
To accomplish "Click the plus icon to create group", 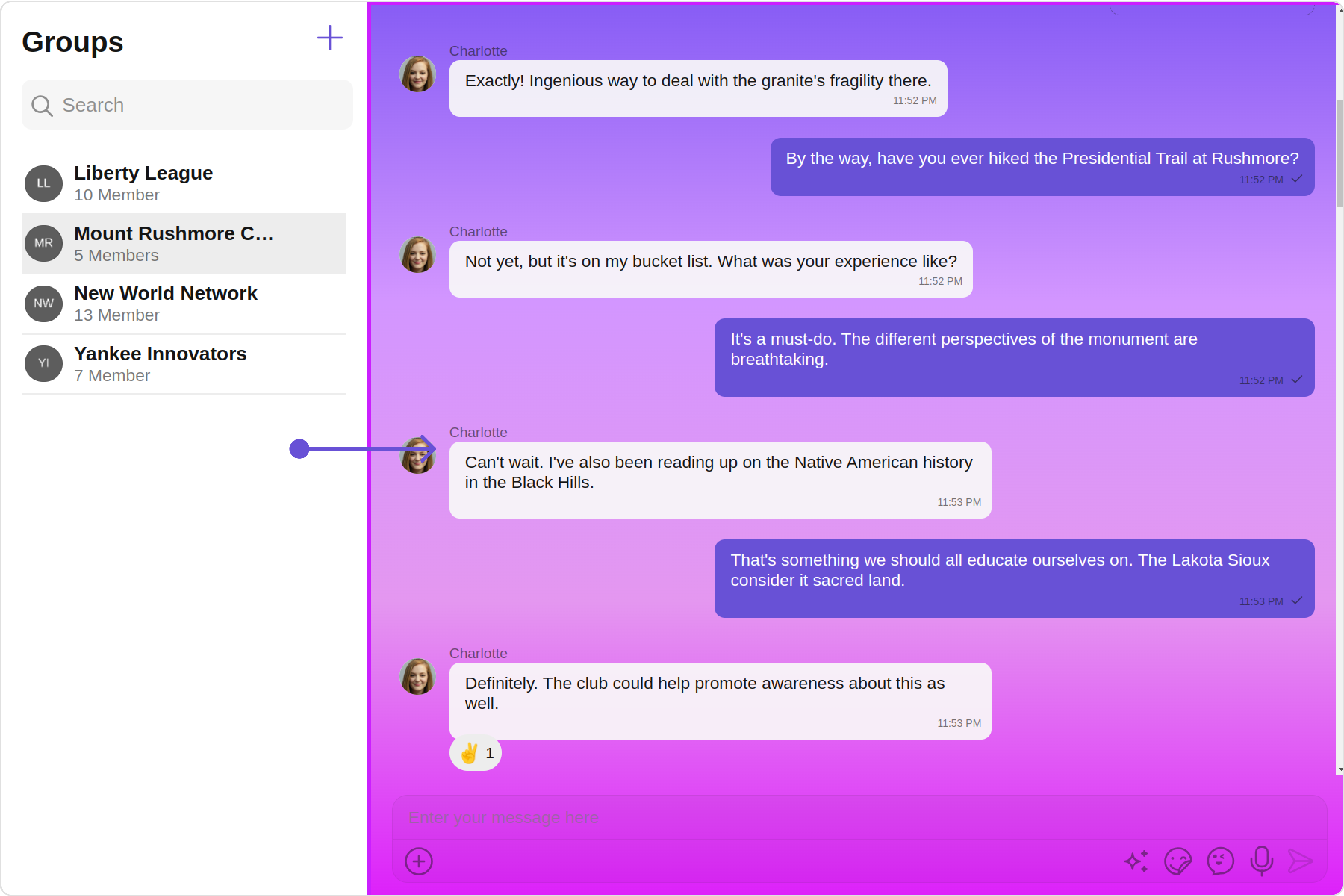I will click(x=330, y=38).
